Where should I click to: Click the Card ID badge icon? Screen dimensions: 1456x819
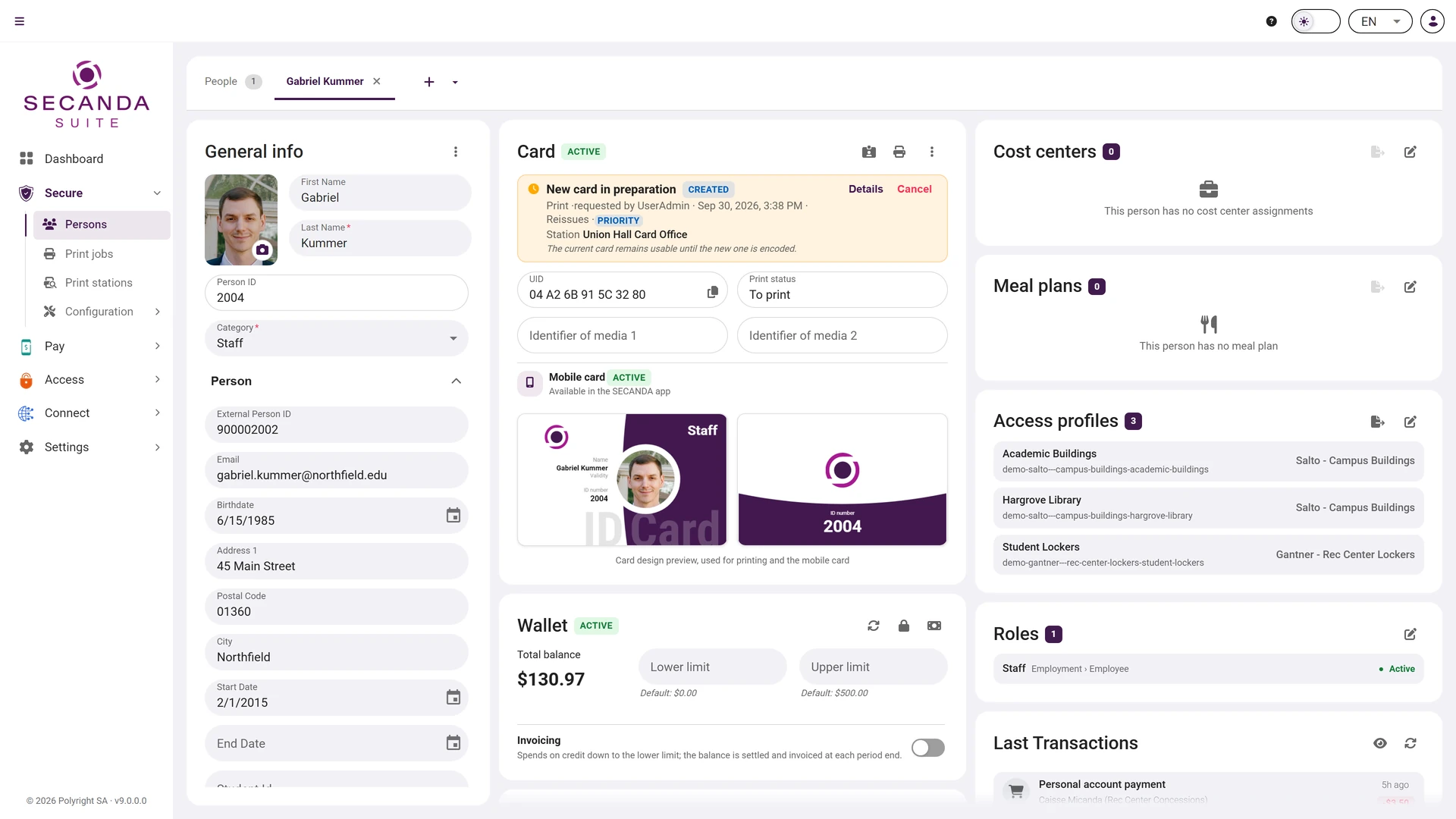coord(869,152)
